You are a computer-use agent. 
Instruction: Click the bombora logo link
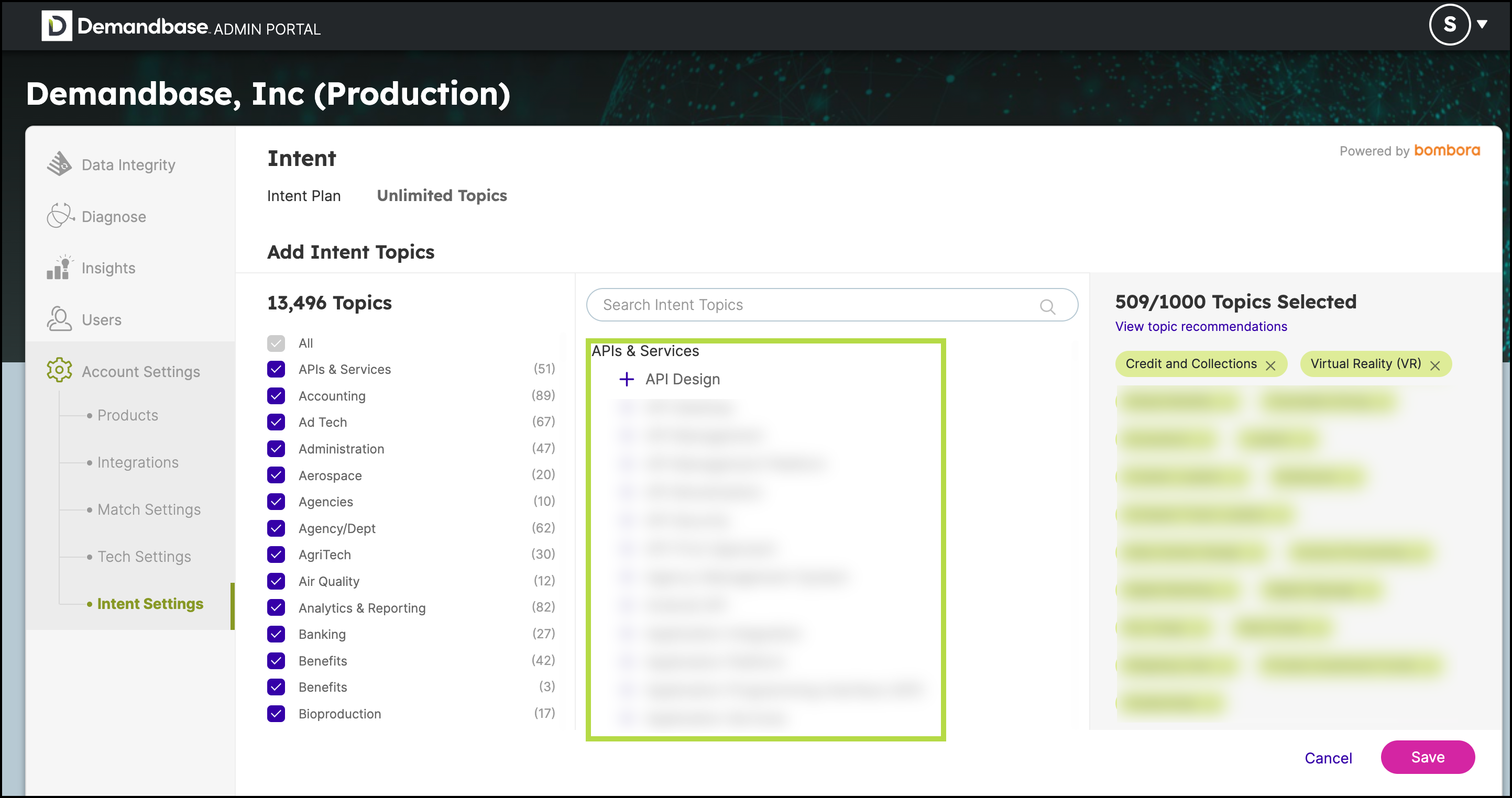[x=1447, y=150]
